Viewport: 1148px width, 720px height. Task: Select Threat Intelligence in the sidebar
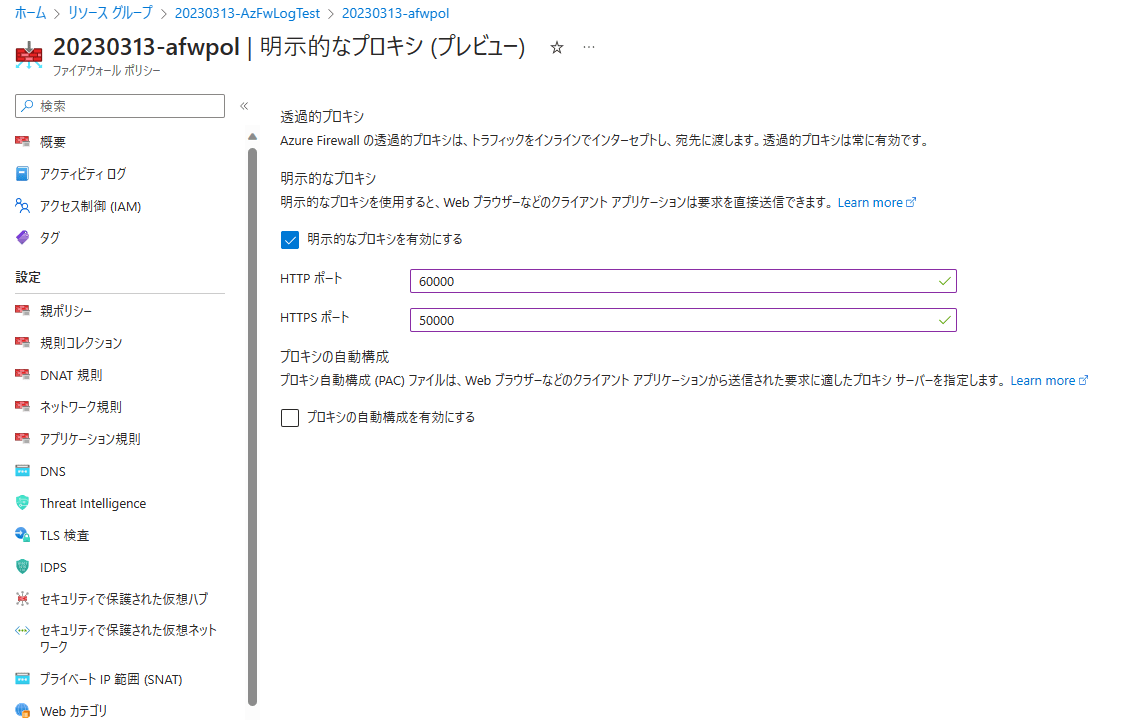point(93,503)
